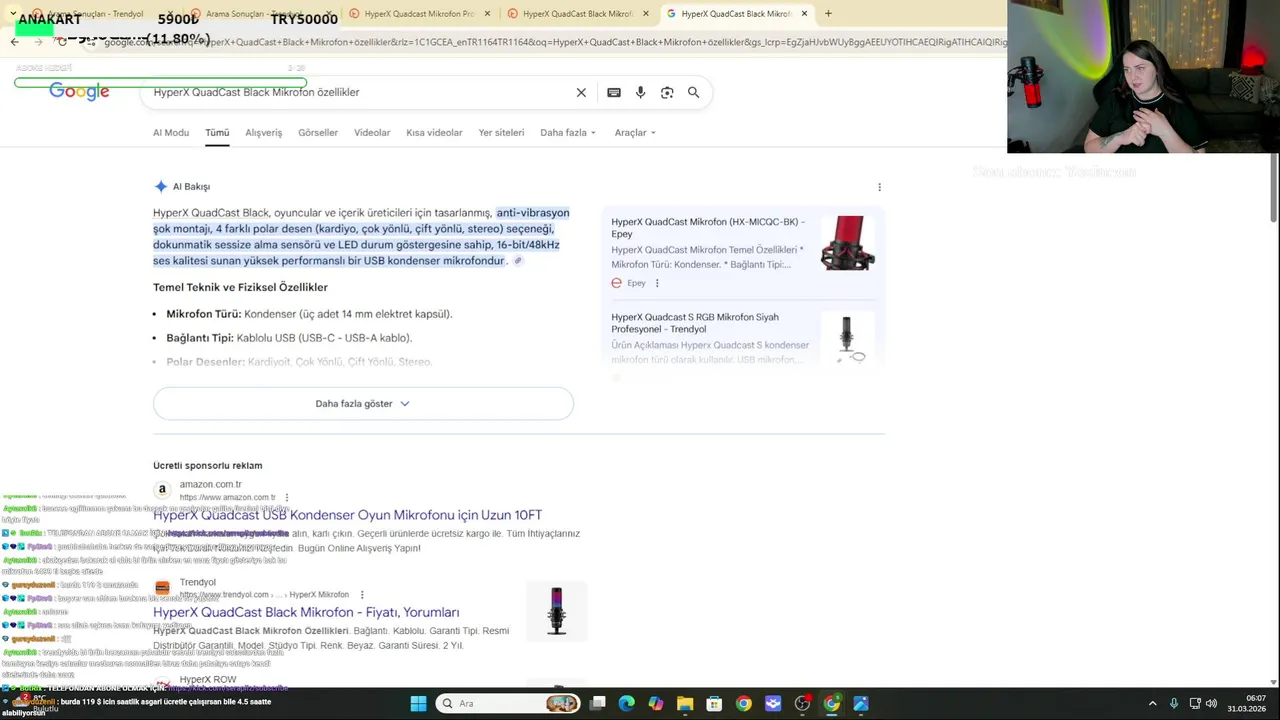1280x720 pixels.
Task: Click the system tray microphone icon
Action: click(1174, 703)
